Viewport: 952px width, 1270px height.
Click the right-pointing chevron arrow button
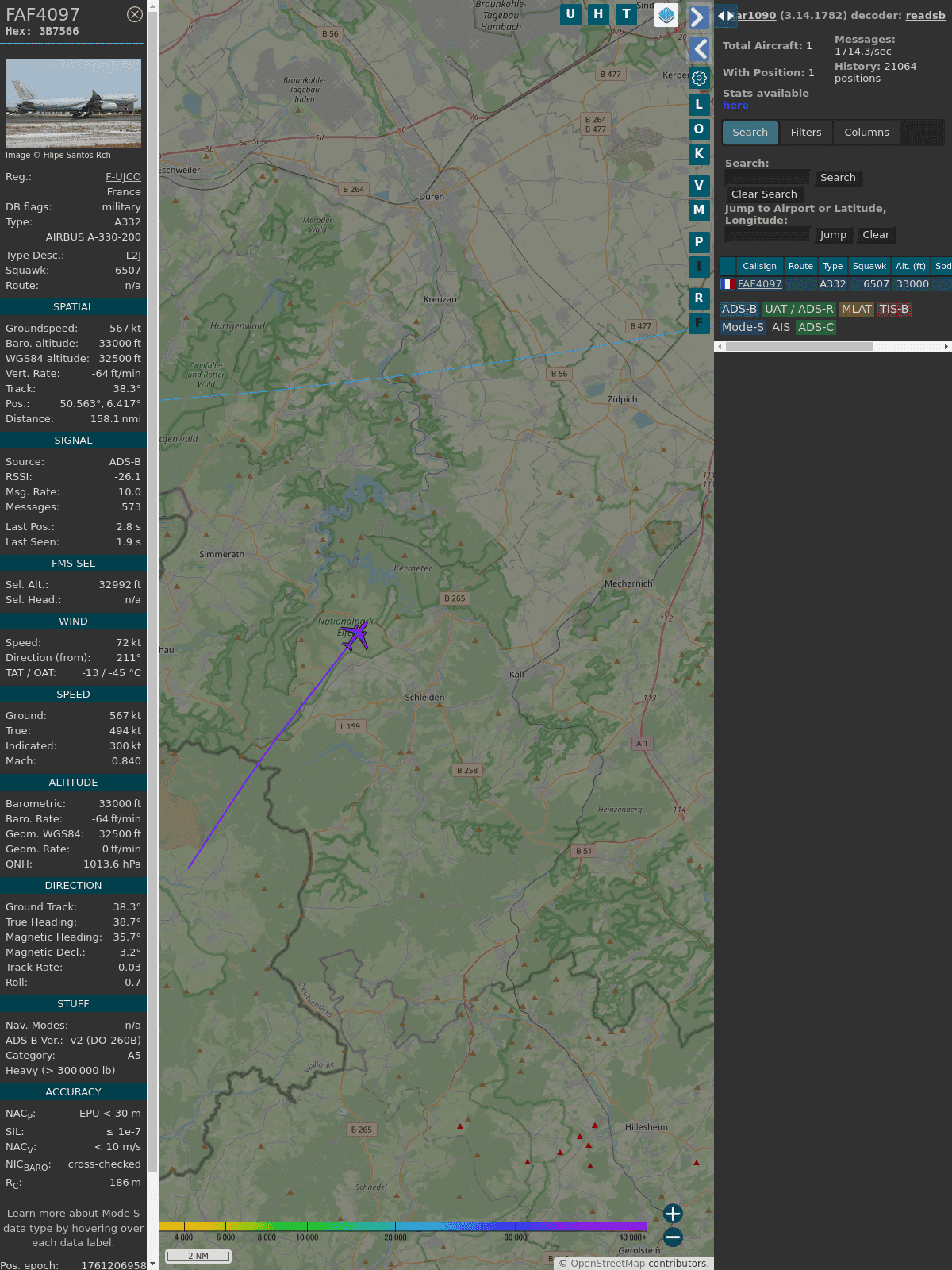[x=698, y=17]
